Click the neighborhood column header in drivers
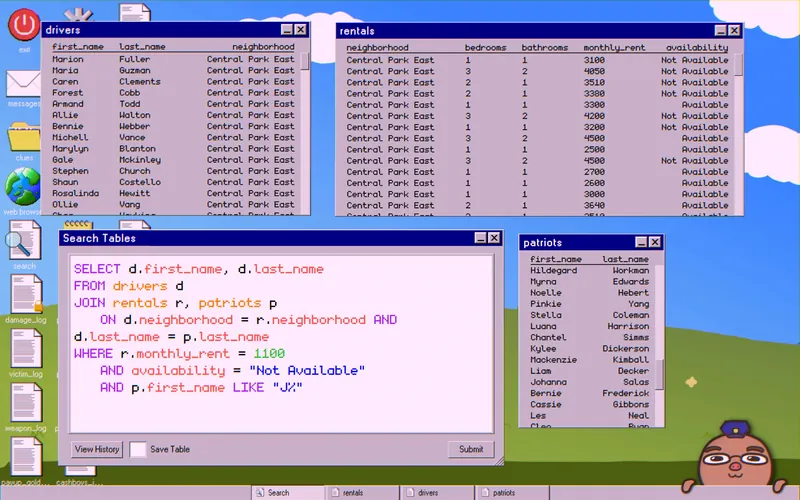 coord(263,46)
